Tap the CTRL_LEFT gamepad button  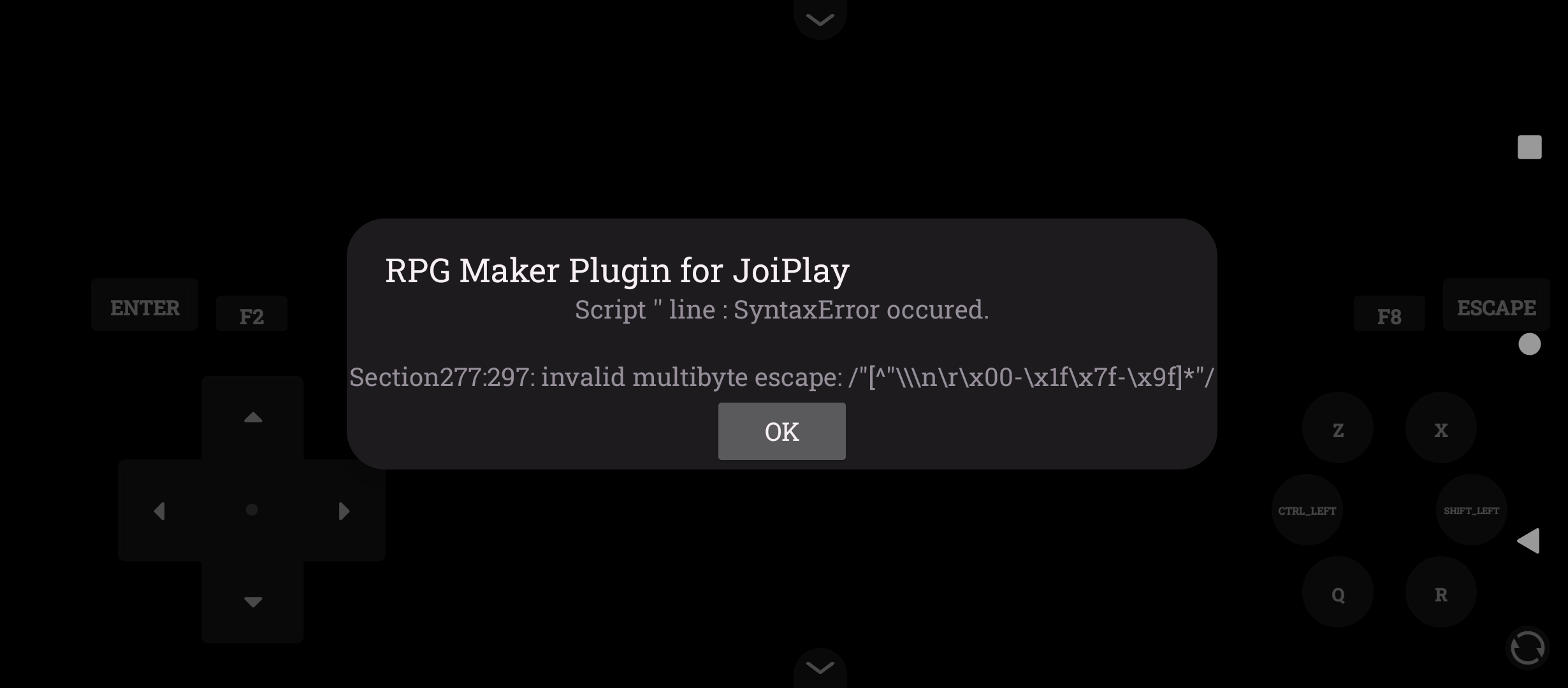click(1307, 510)
